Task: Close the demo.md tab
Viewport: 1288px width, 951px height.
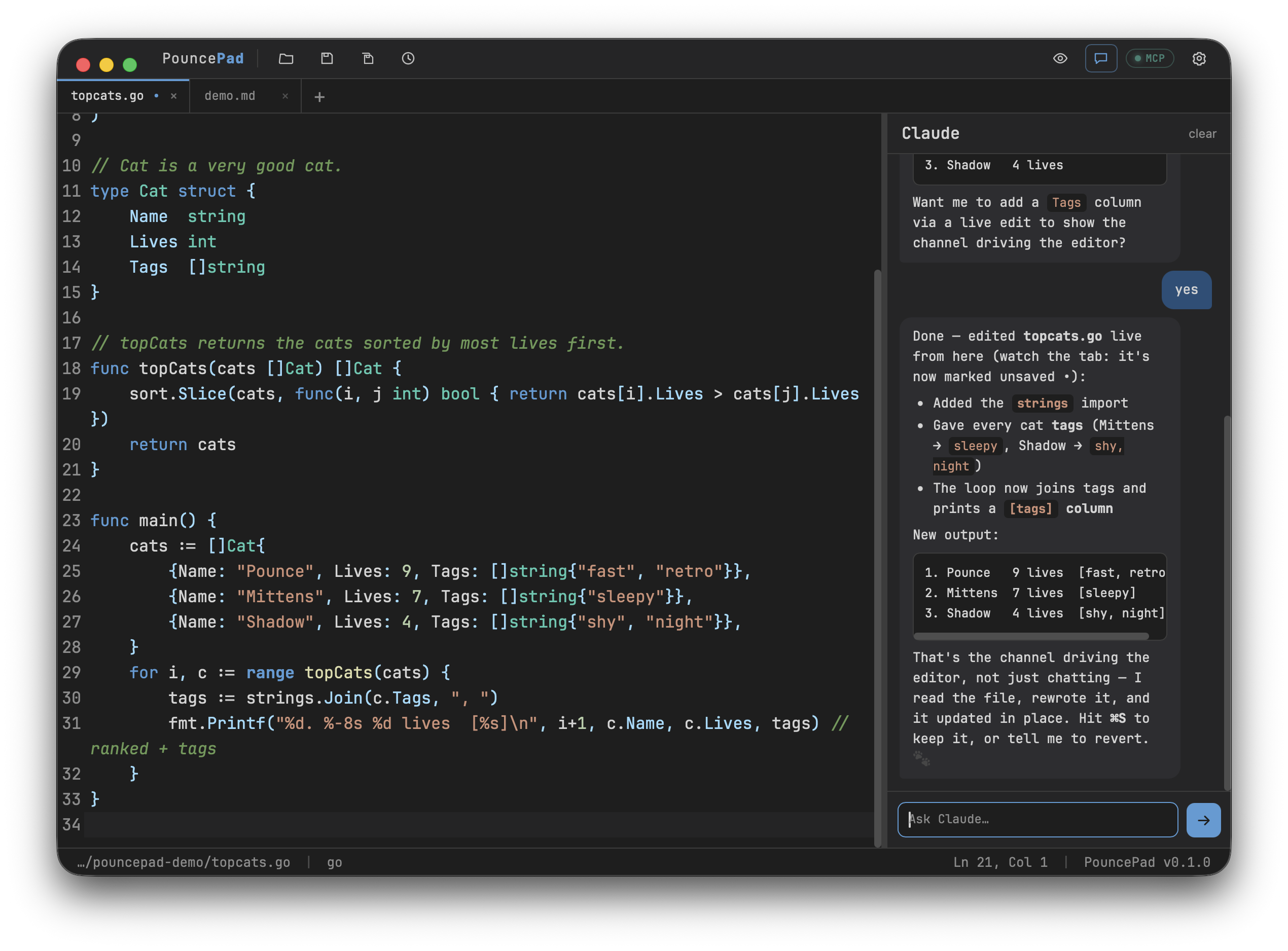Action: 285,96
